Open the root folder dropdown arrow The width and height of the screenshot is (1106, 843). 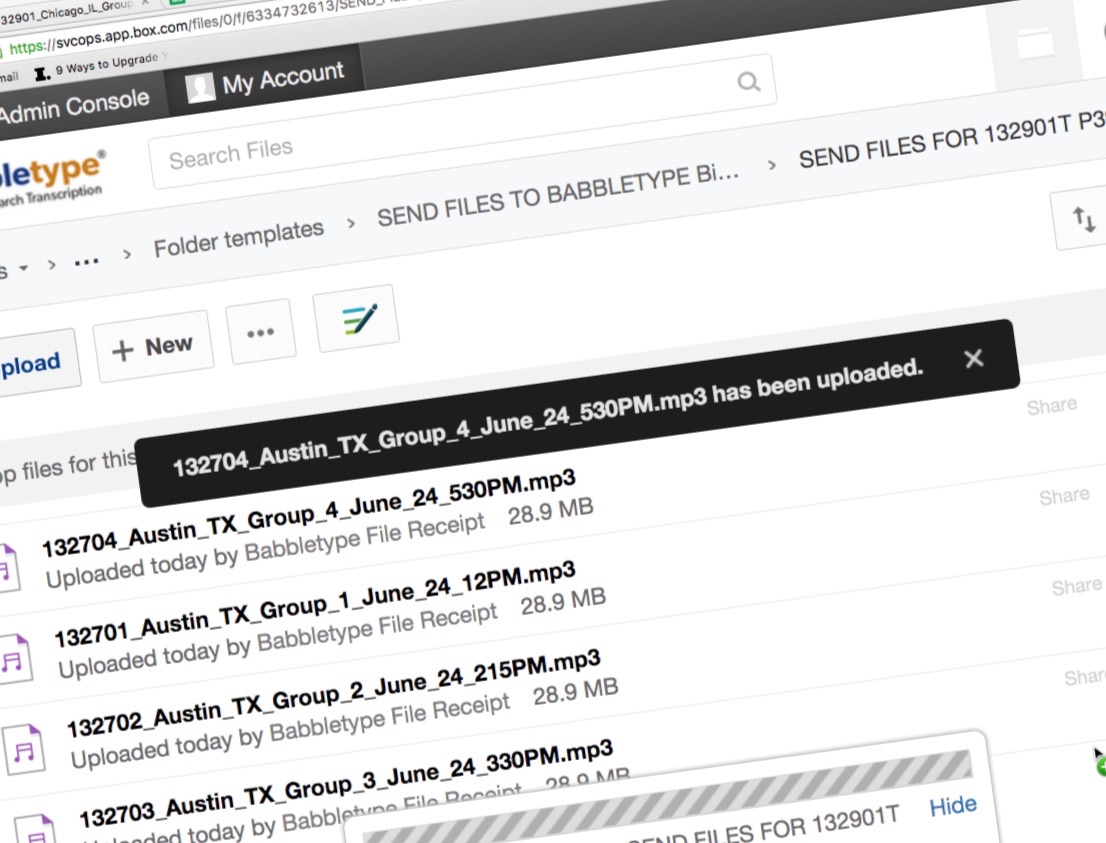point(23,268)
